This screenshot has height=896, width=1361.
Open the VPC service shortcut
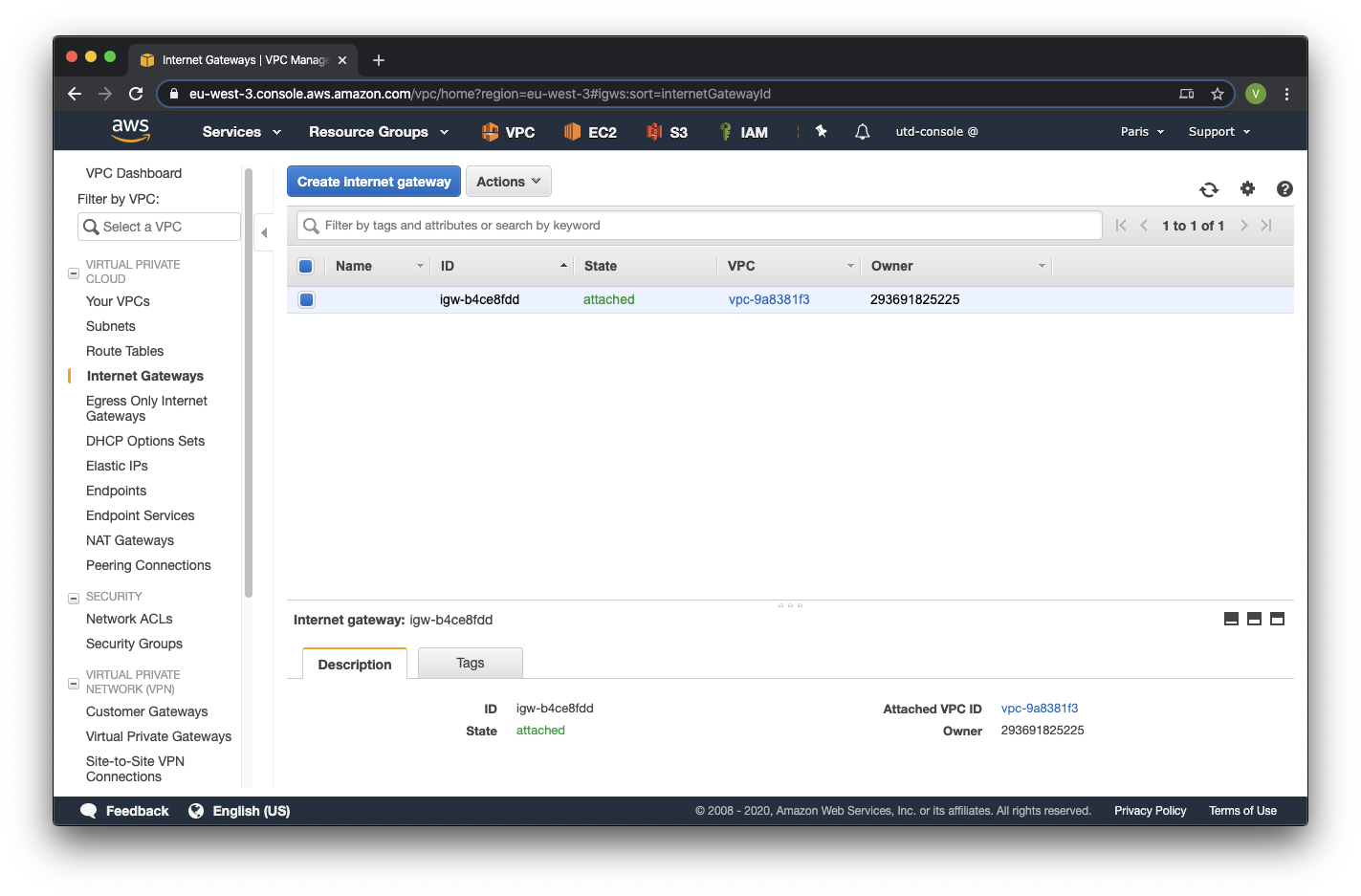pos(508,132)
